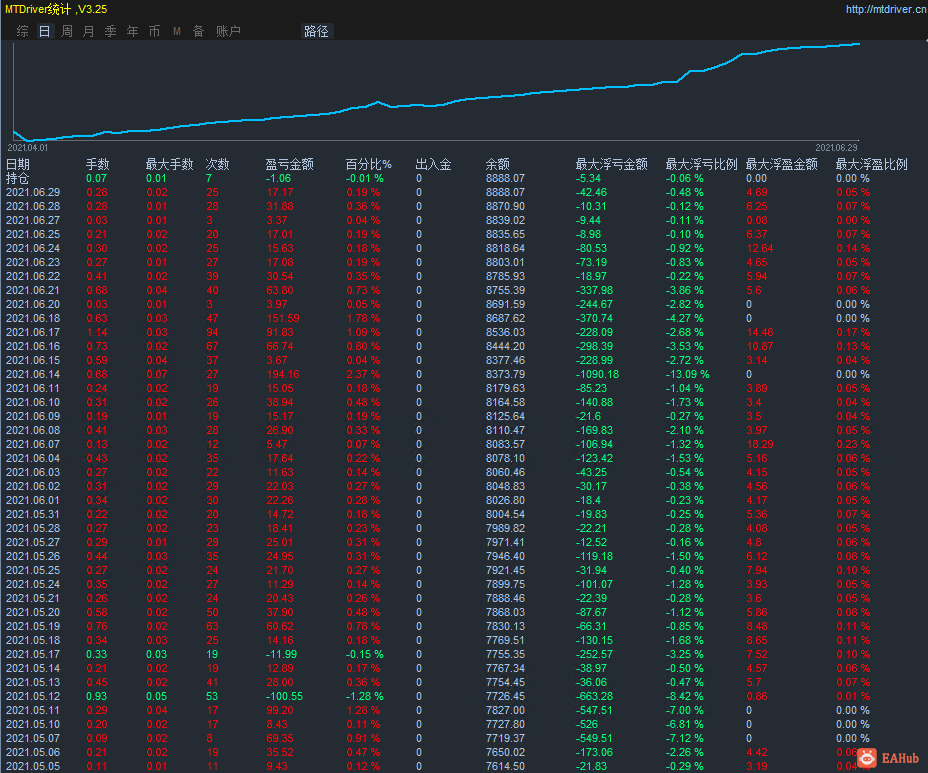The width and height of the screenshot is (928, 773).
Task: Click the 路径 path button
Action: click(316, 31)
